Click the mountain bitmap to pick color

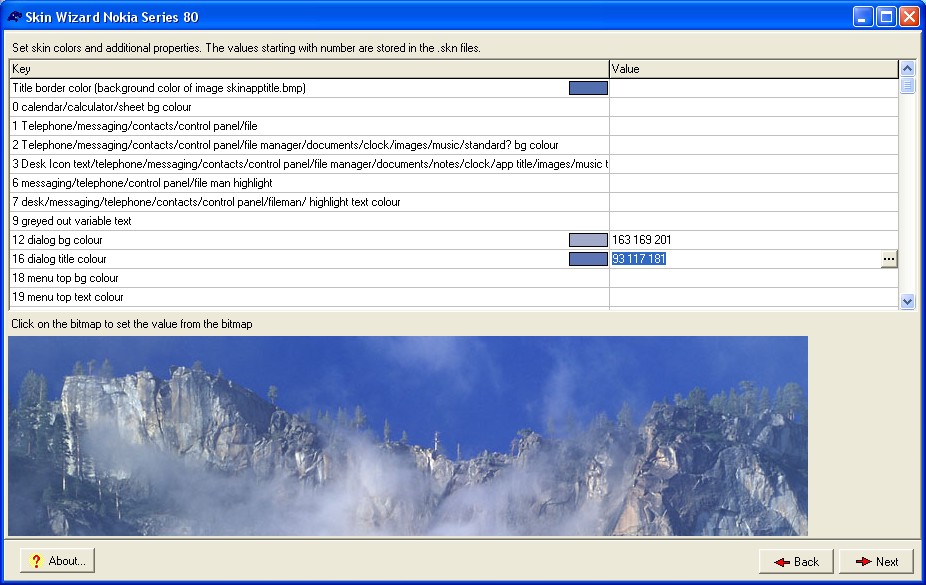point(407,436)
